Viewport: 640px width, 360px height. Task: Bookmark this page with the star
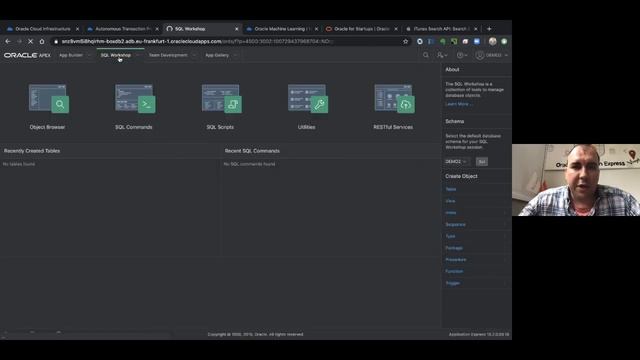point(405,41)
